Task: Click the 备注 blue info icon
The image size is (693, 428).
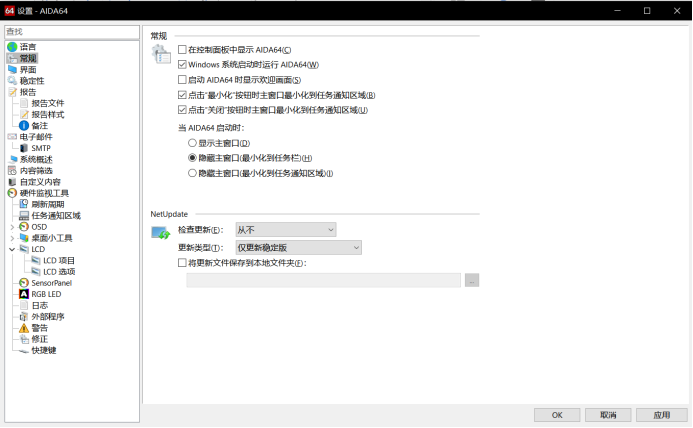Action: (24, 126)
